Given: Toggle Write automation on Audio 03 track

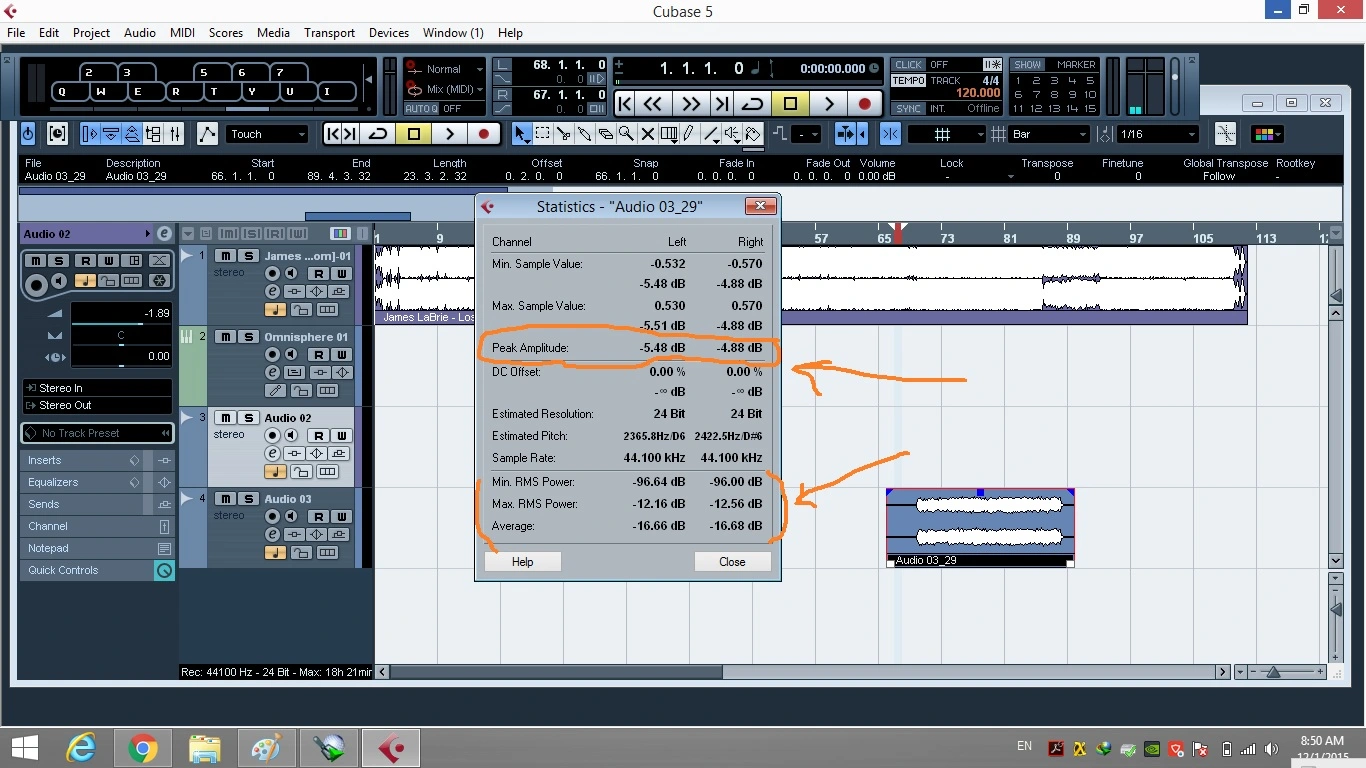Looking at the screenshot, I should tap(341, 516).
